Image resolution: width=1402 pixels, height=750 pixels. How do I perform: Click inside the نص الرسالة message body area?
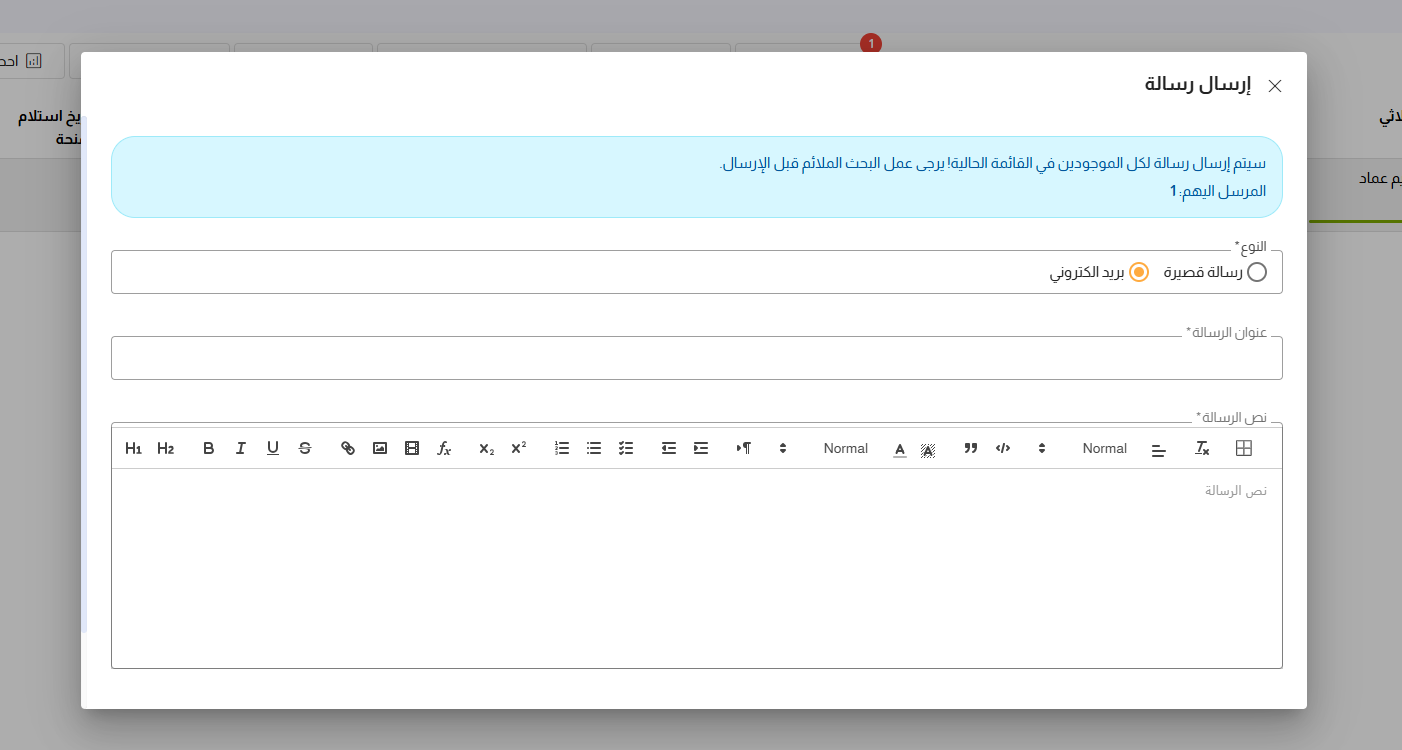tap(696, 570)
